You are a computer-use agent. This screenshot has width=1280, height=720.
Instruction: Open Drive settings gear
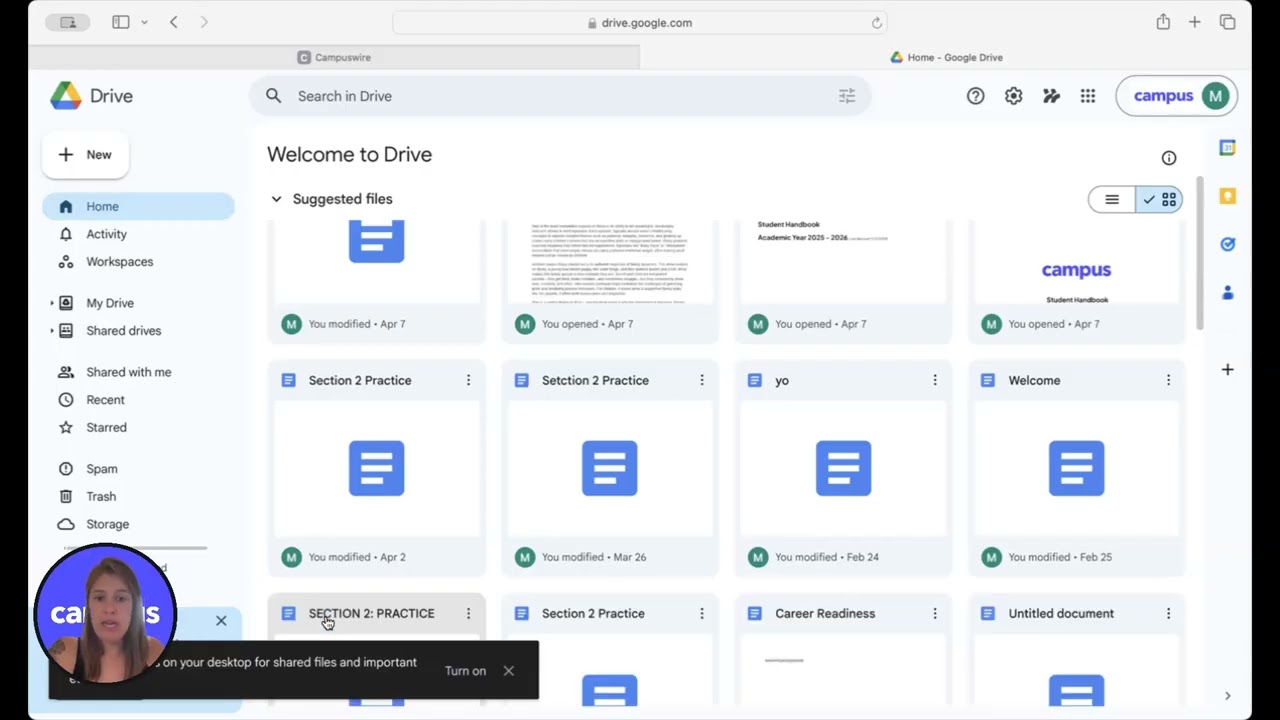coord(1013,96)
